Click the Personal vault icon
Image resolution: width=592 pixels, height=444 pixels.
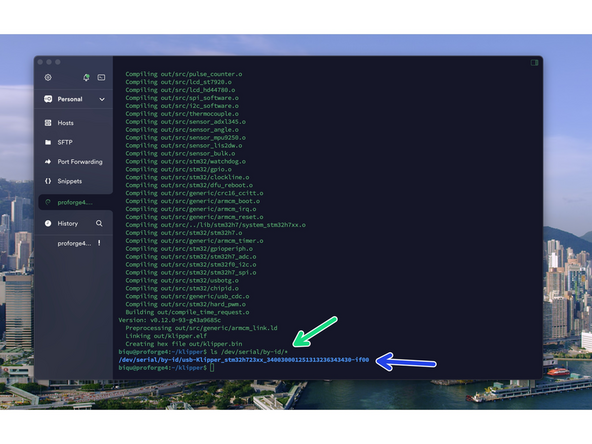click(48, 99)
